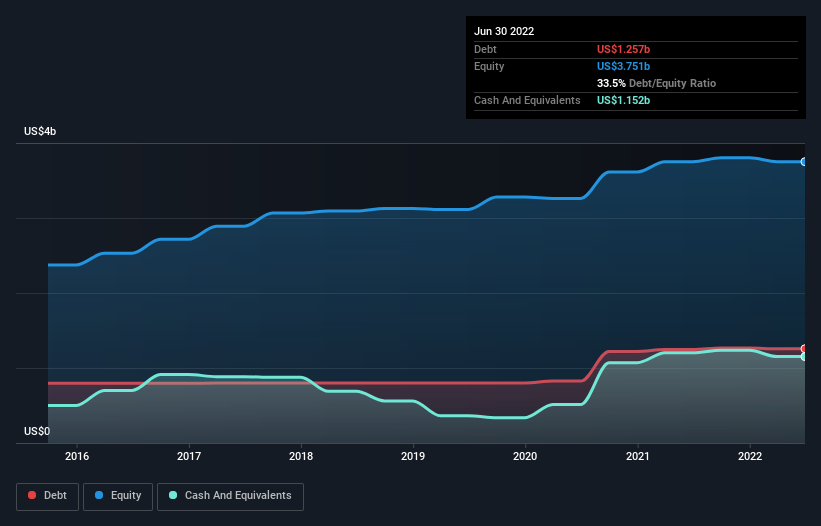This screenshot has height=526, width=821.
Task: Click the 2017 x-axis label
Action: tap(189, 456)
